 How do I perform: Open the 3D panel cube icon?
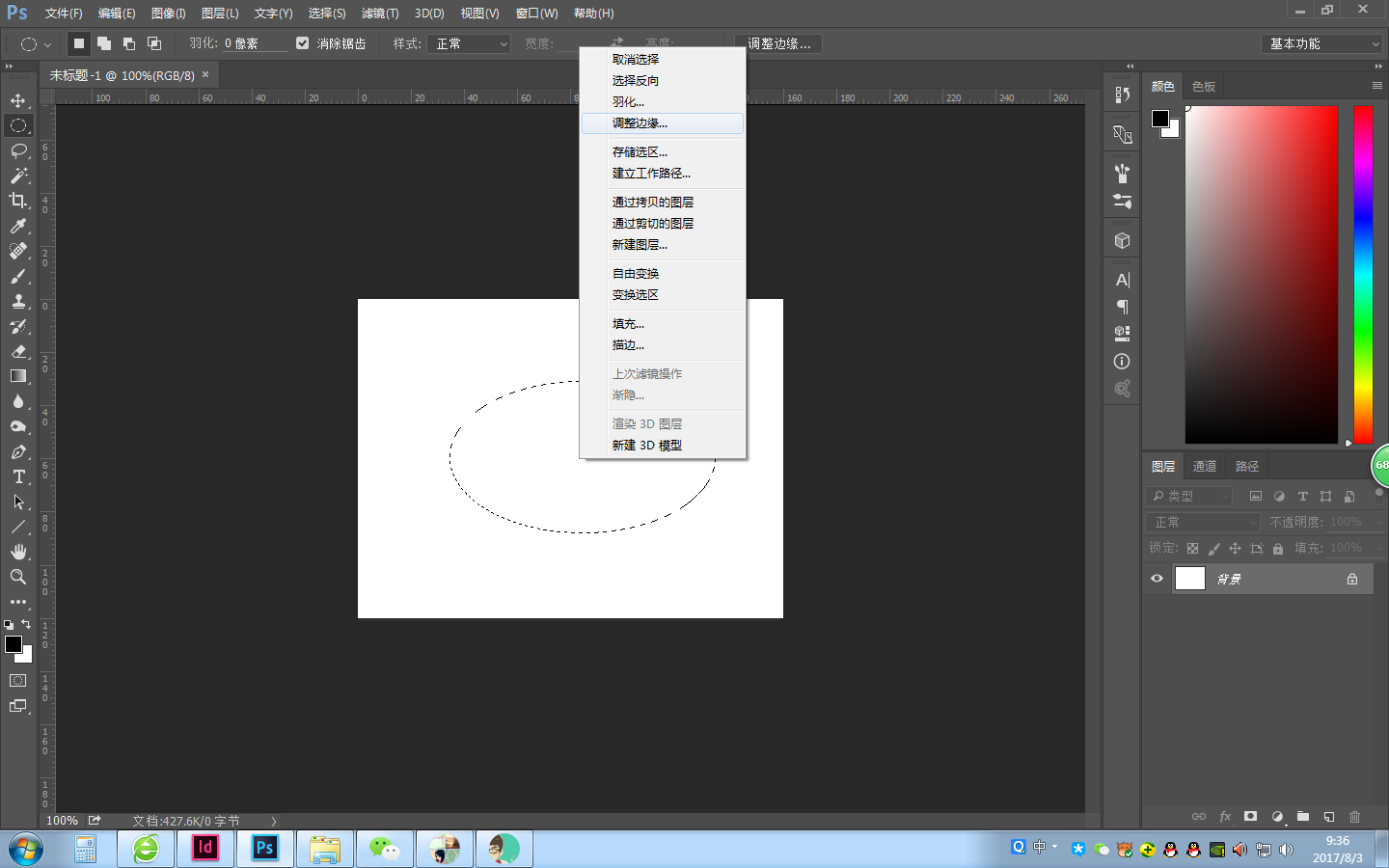coord(1122,241)
